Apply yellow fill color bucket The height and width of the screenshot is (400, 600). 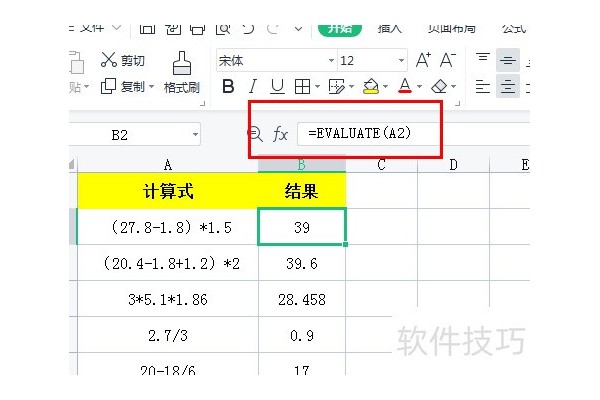coord(371,87)
